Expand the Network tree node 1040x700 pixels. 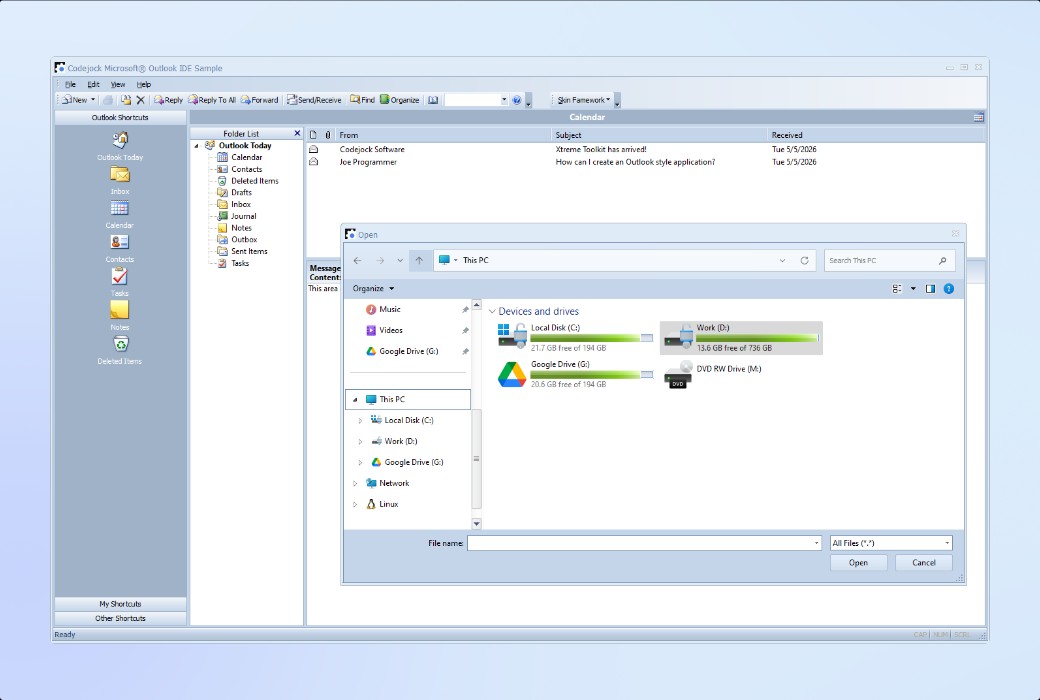[x=355, y=484]
